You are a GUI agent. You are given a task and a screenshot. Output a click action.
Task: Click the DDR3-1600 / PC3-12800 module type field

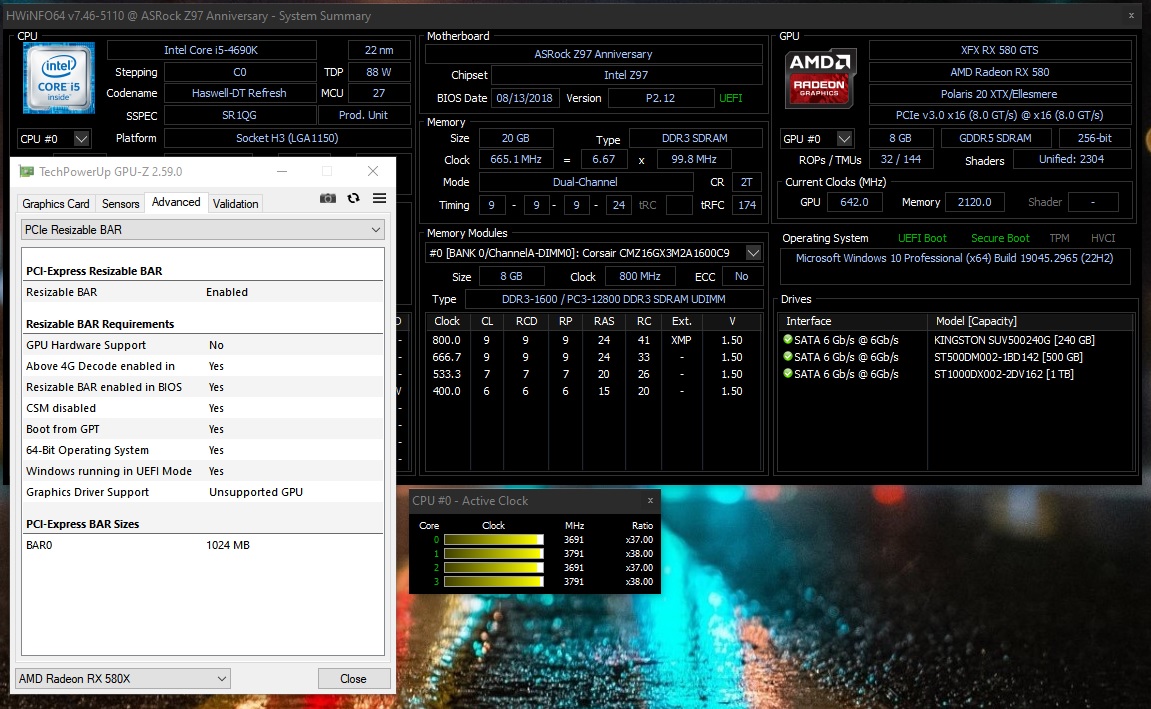point(614,299)
